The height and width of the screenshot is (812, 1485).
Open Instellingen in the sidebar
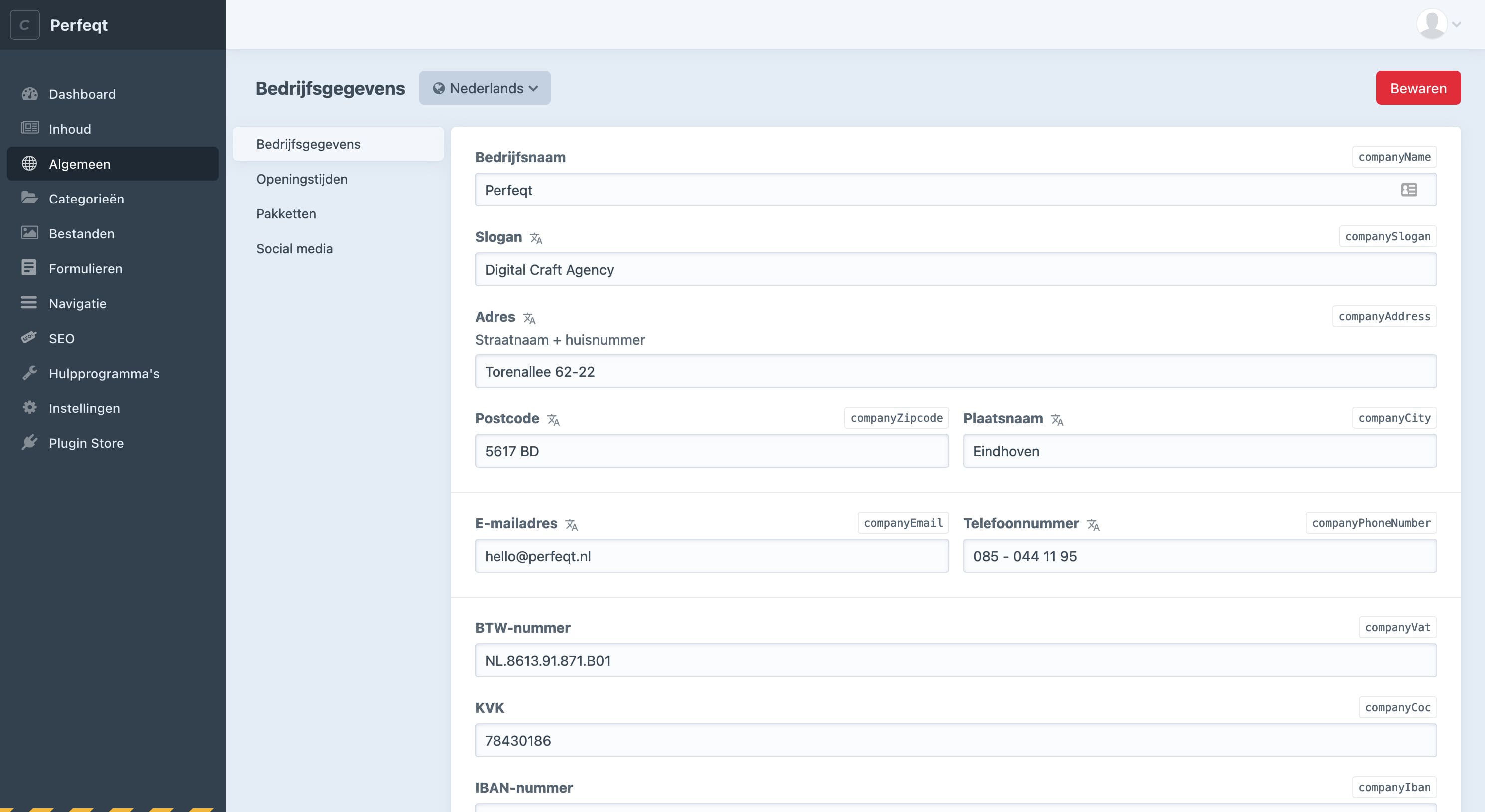[112, 407]
